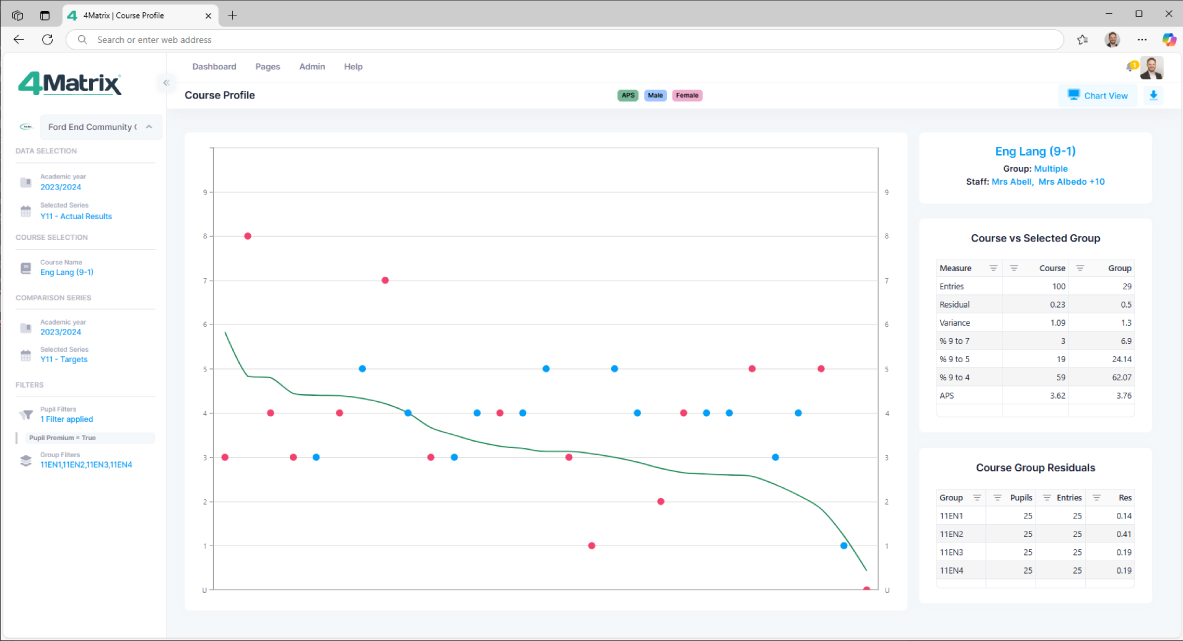
Task: Click the Mrs Abell staff link
Action: coord(1011,182)
